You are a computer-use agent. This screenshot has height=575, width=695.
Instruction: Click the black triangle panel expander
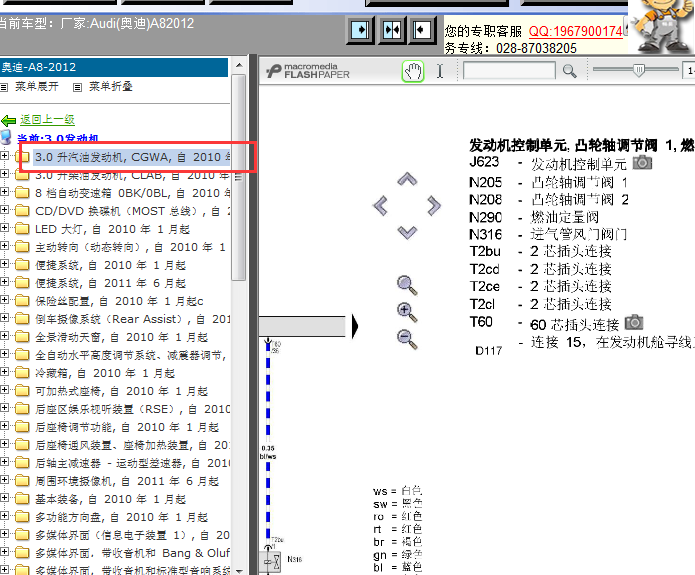pyautogui.click(x=355, y=326)
